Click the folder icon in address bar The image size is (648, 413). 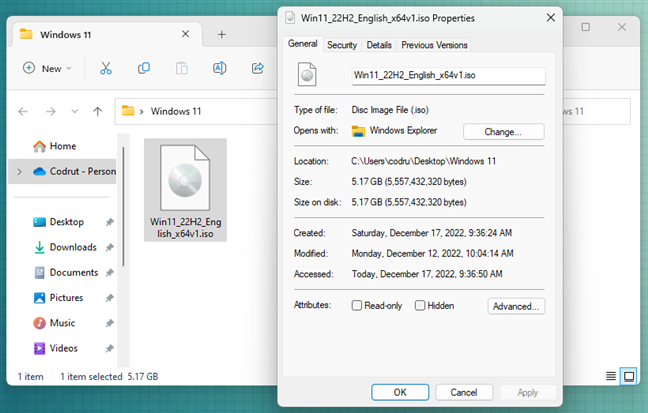tap(128, 111)
